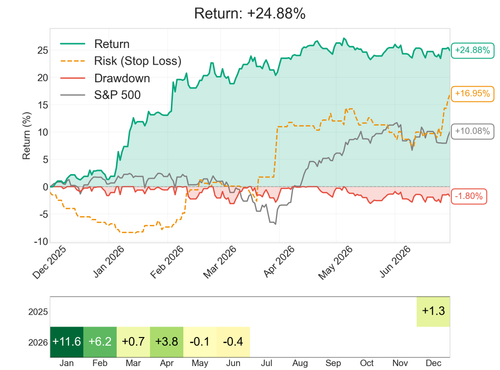Image resolution: width=500 pixels, height=370 pixels.
Task: Click the Return legend entry
Action: (95, 44)
